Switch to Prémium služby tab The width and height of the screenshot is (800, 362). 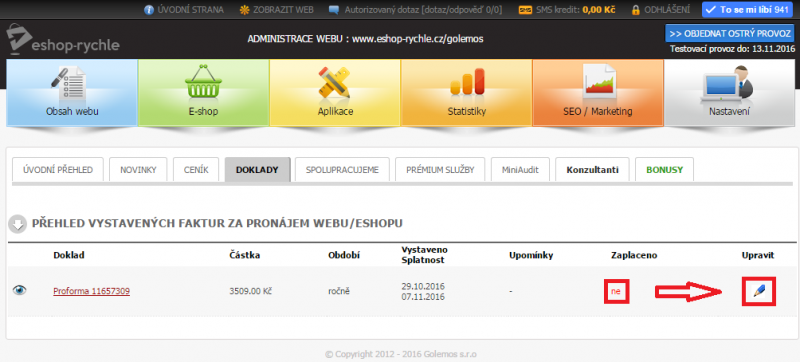pyautogui.click(x=440, y=170)
